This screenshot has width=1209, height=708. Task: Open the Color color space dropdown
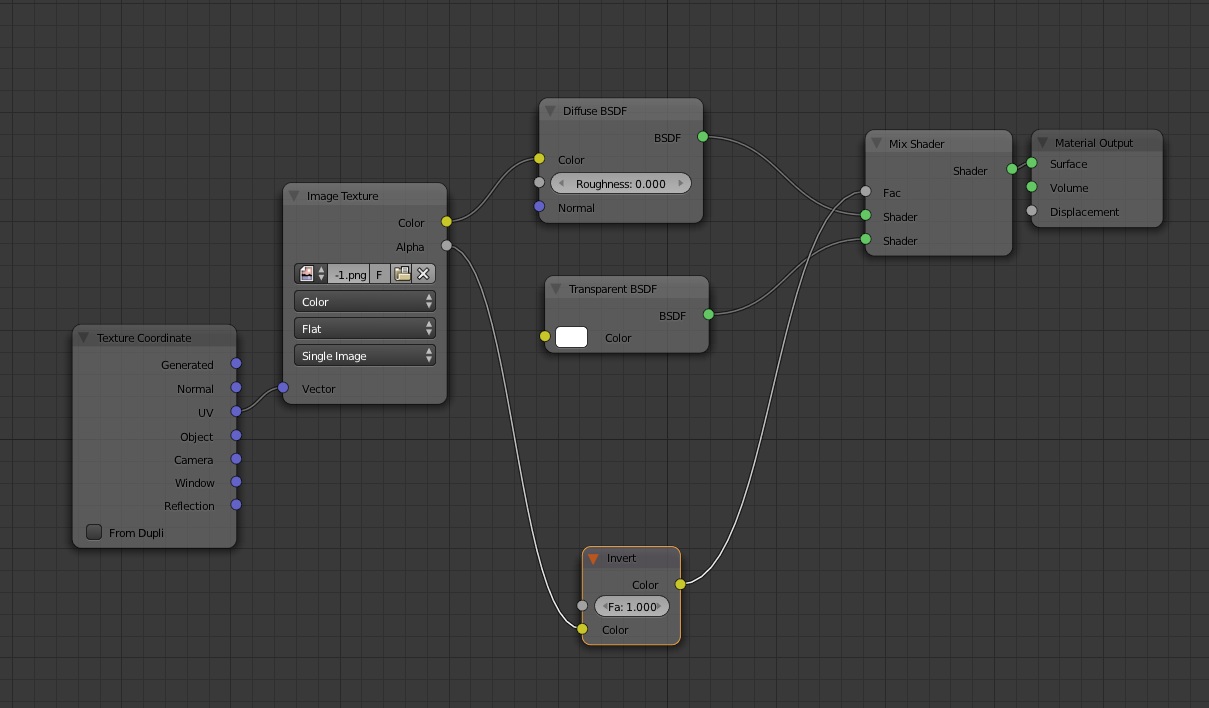[365, 301]
